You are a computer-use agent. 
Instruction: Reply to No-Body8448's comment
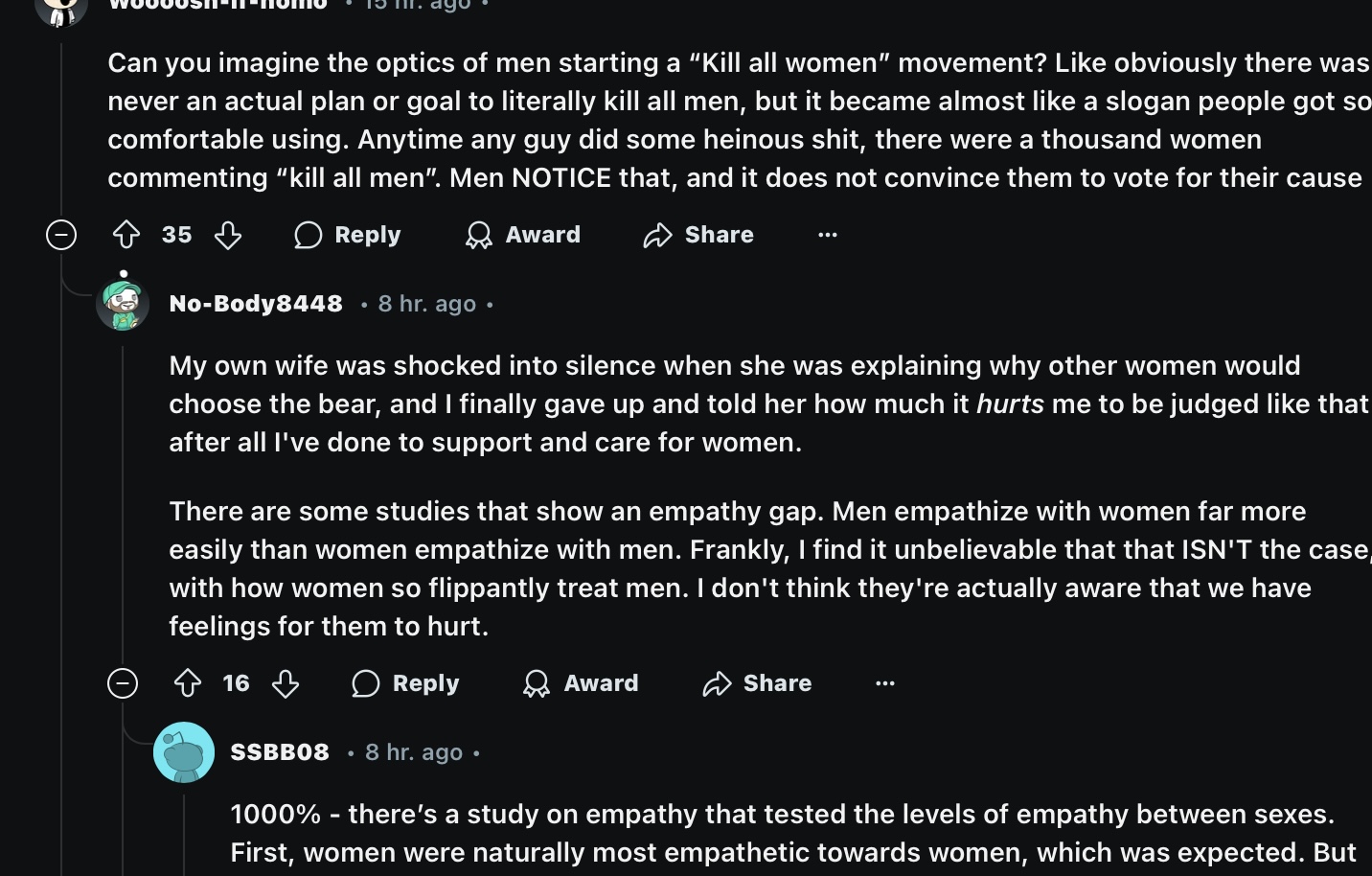(x=405, y=683)
